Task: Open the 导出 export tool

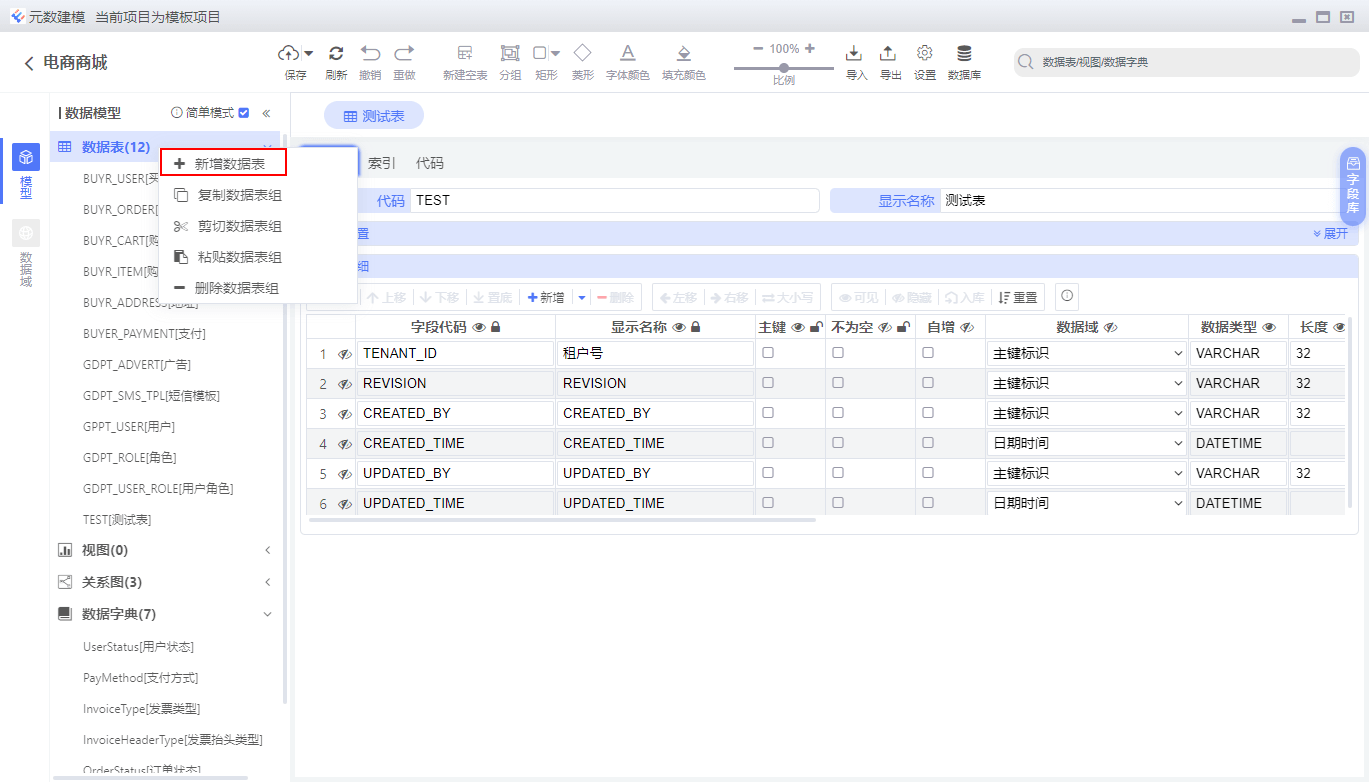Action: [x=888, y=53]
